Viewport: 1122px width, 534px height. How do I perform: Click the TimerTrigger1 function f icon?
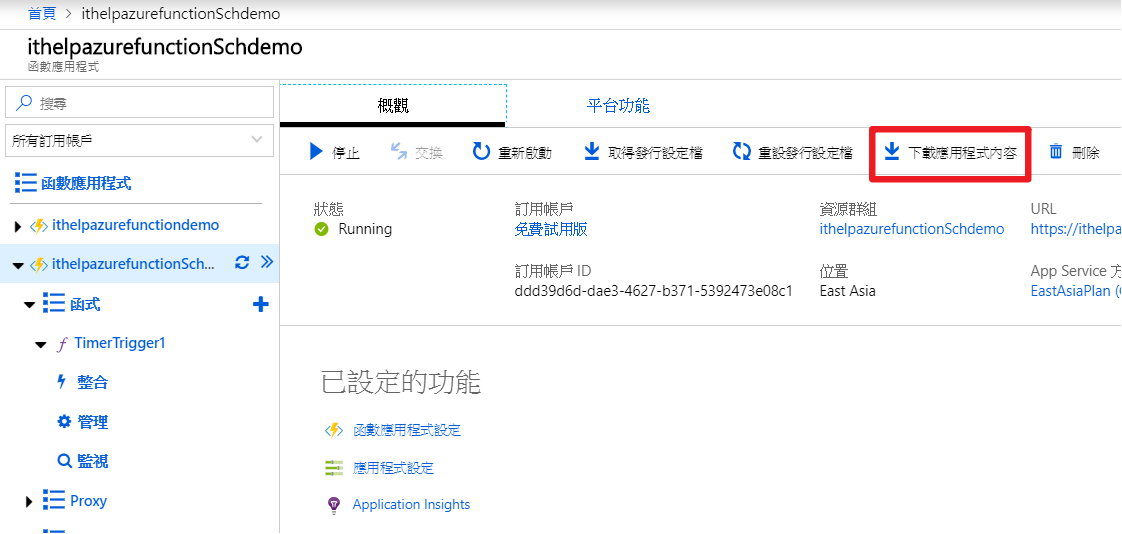click(x=62, y=344)
